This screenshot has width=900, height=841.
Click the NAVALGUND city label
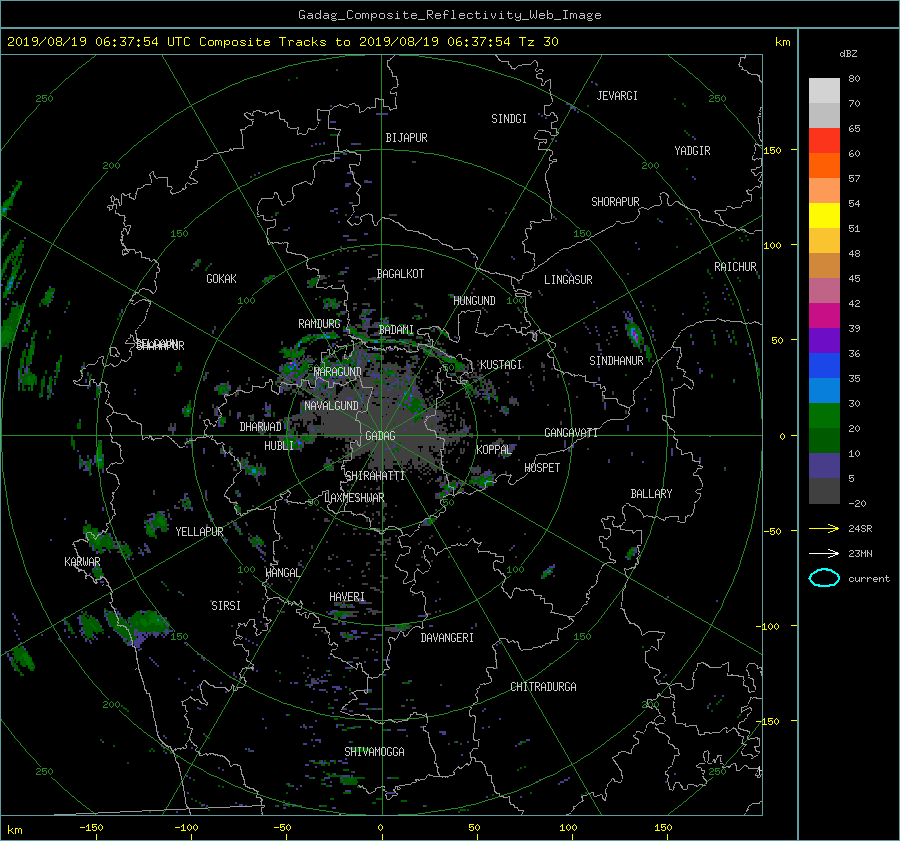coord(331,406)
